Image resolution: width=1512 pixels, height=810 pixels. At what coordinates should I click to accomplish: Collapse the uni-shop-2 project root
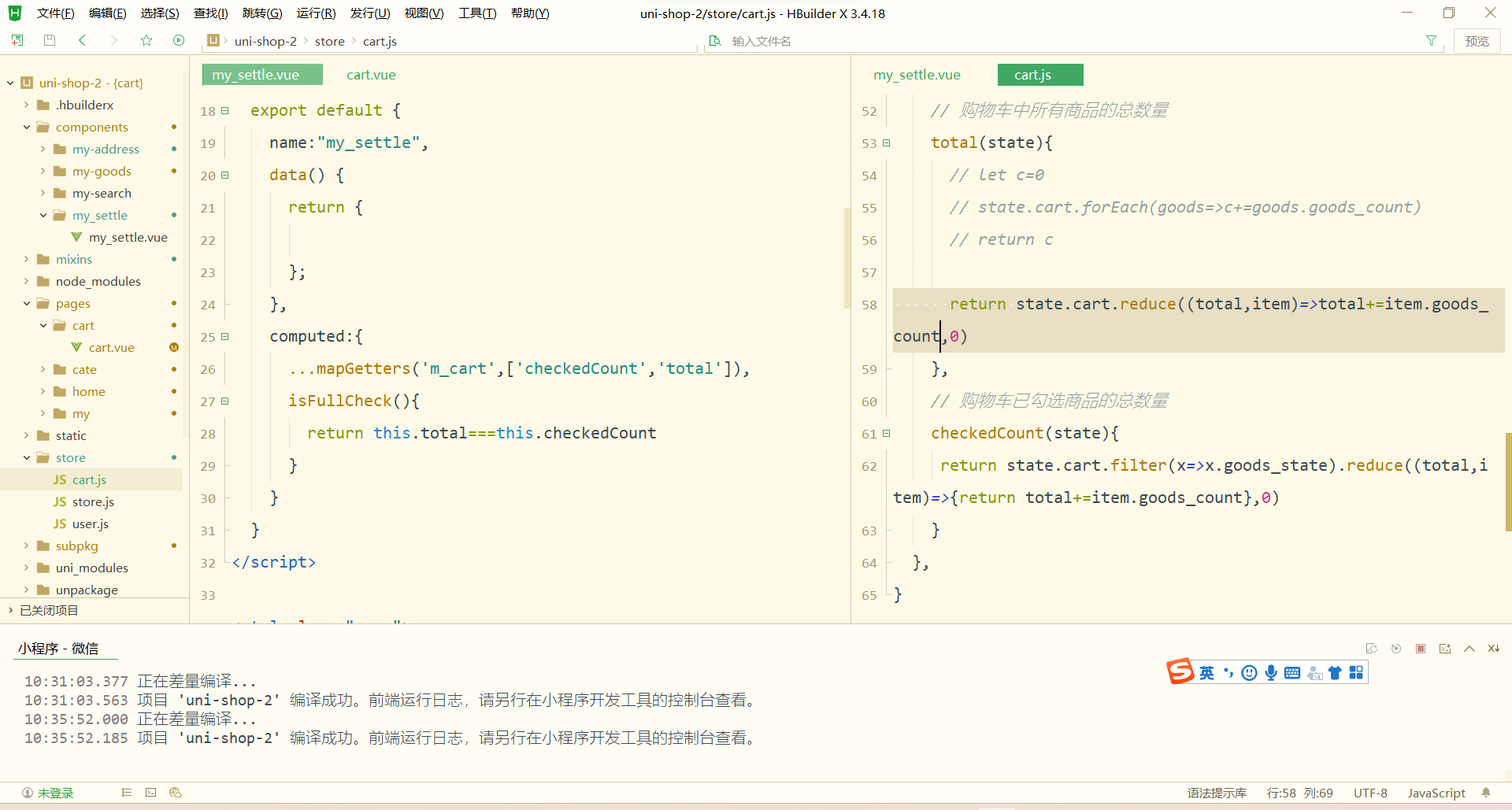10,83
